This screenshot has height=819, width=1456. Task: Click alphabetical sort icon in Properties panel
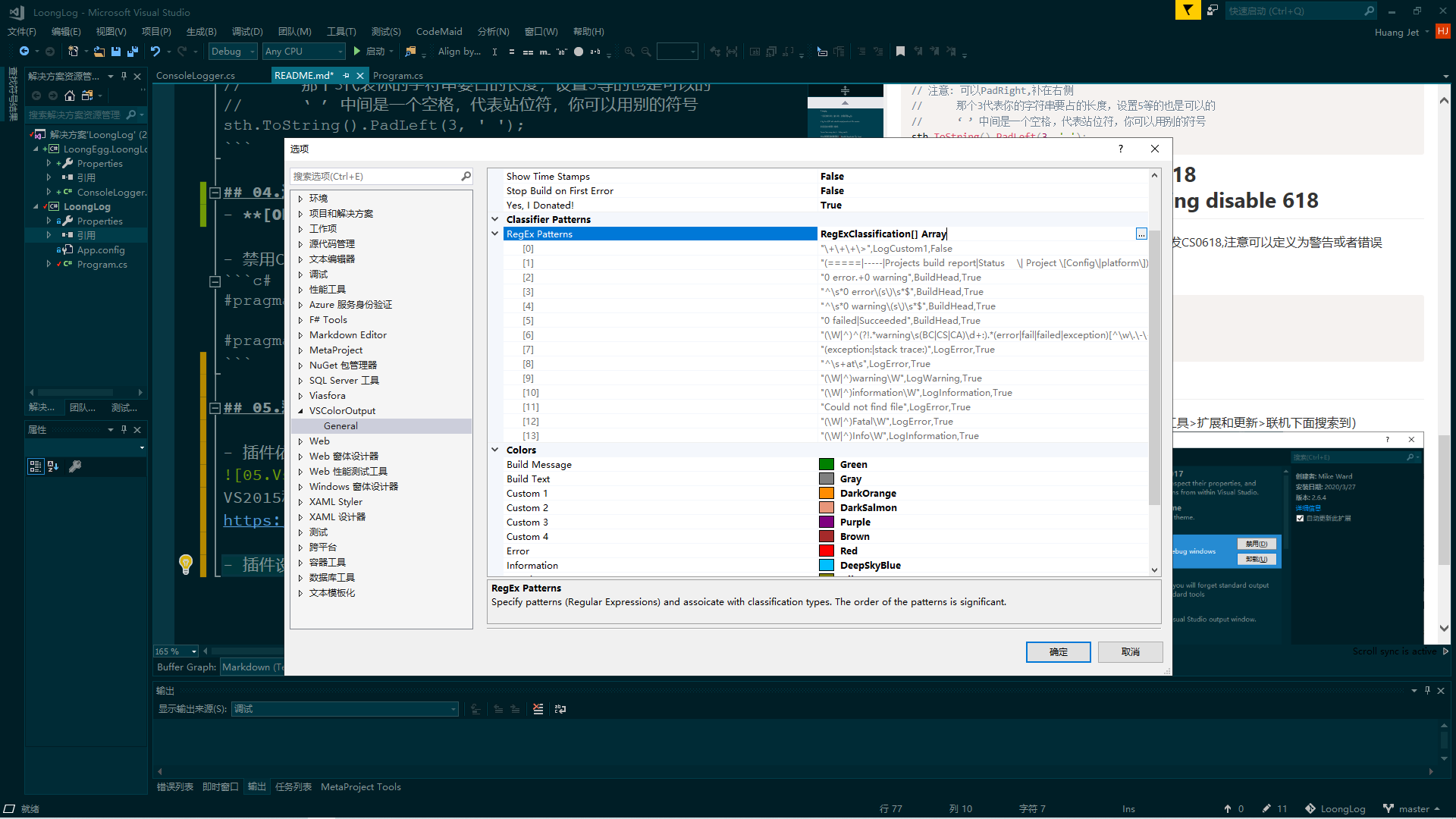(53, 466)
